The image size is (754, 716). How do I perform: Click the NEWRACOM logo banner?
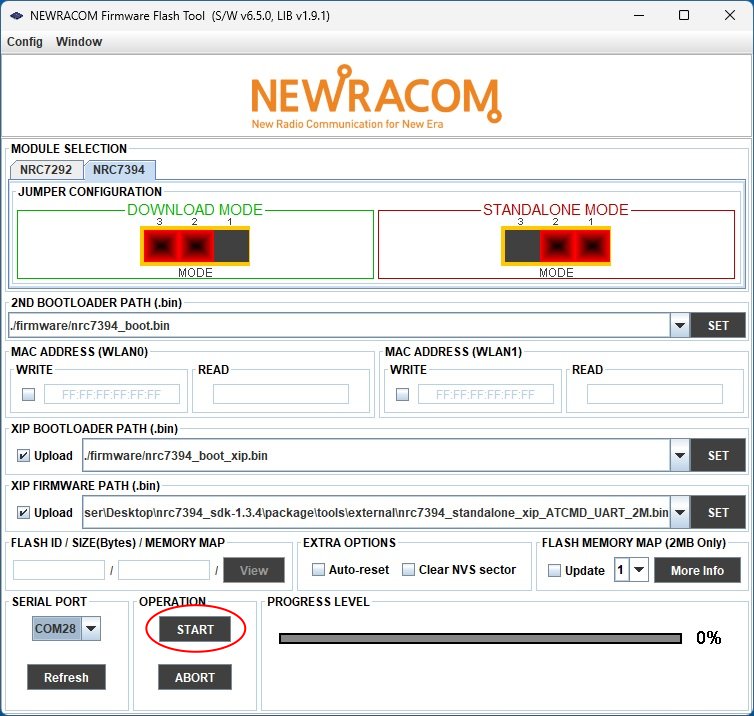(375, 97)
